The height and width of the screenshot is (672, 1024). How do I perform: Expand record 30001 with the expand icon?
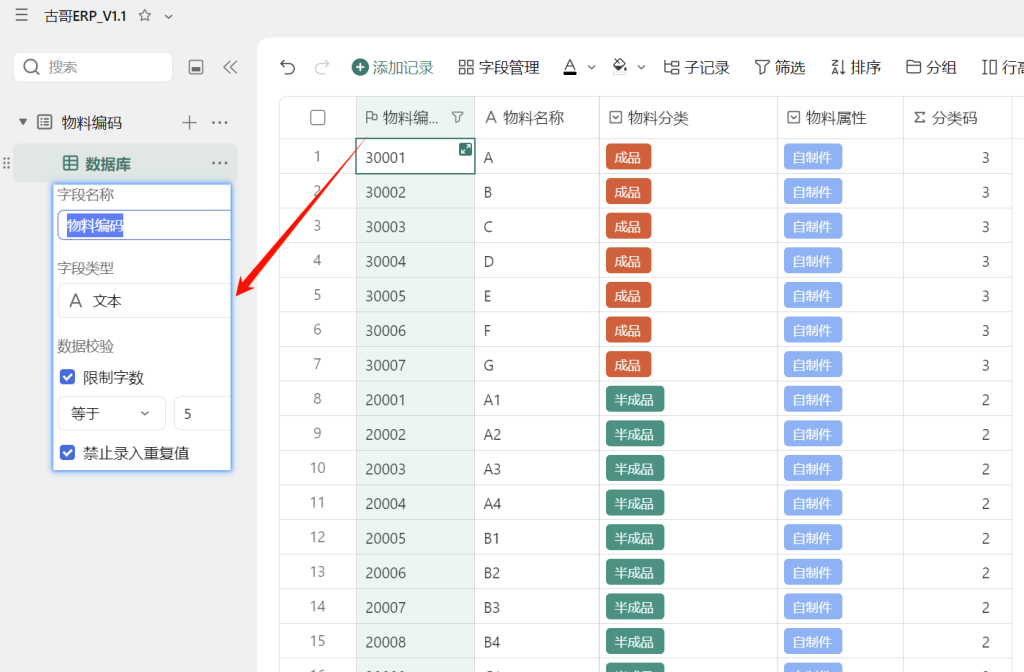[x=465, y=149]
